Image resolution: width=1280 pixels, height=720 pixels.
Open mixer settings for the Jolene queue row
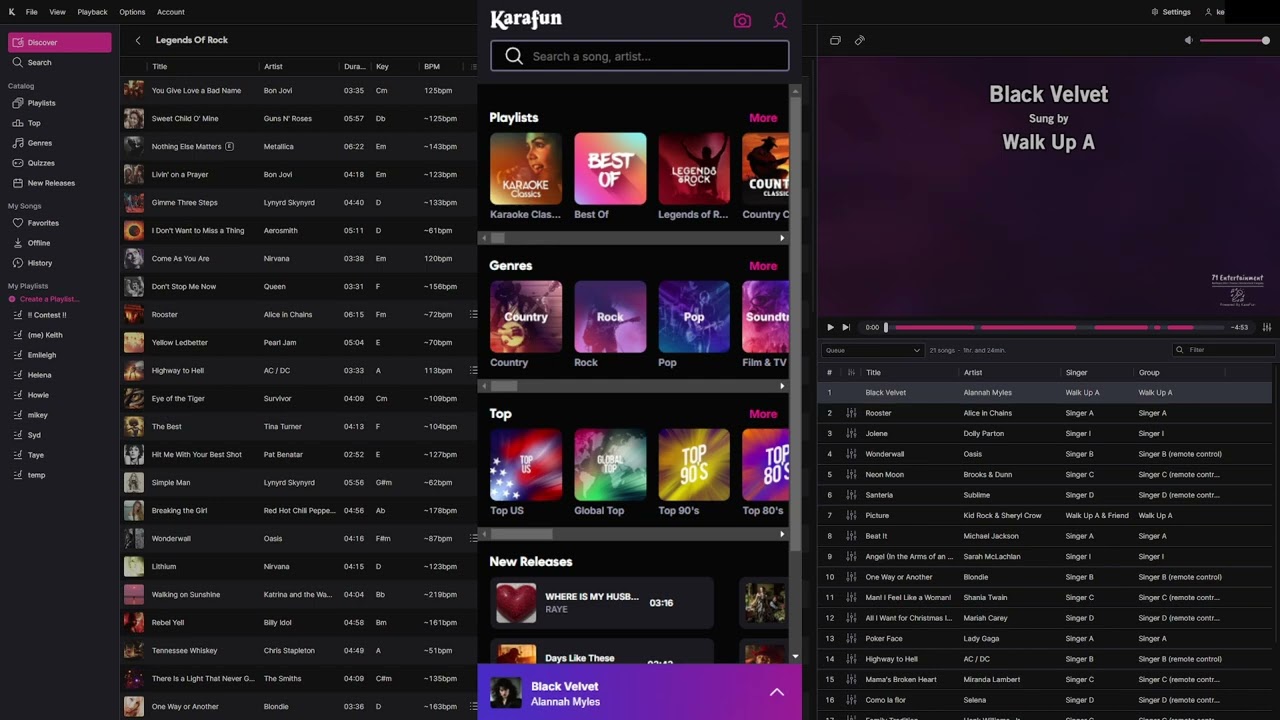click(852, 433)
